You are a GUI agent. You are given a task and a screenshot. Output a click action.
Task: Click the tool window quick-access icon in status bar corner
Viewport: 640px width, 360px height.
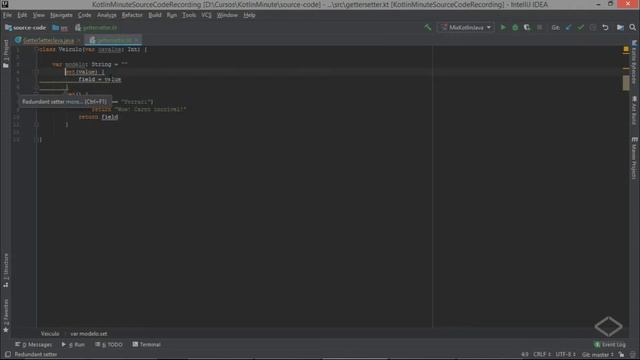click(x=8, y=354)
